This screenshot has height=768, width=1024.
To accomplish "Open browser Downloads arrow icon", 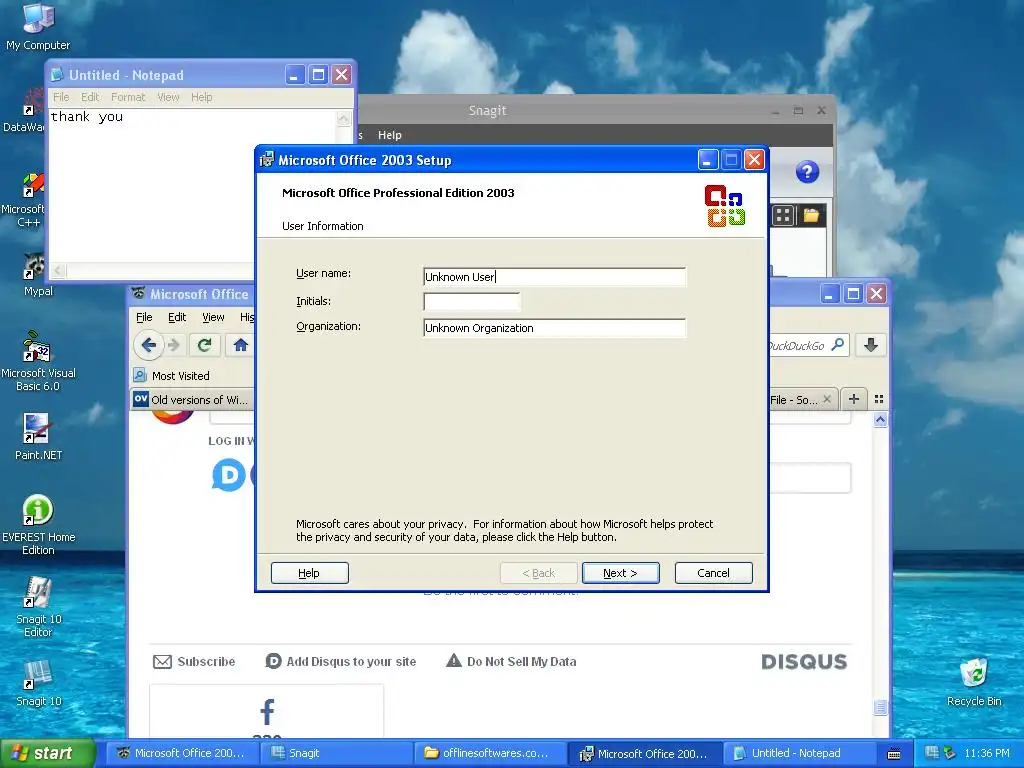I will 871,345.
